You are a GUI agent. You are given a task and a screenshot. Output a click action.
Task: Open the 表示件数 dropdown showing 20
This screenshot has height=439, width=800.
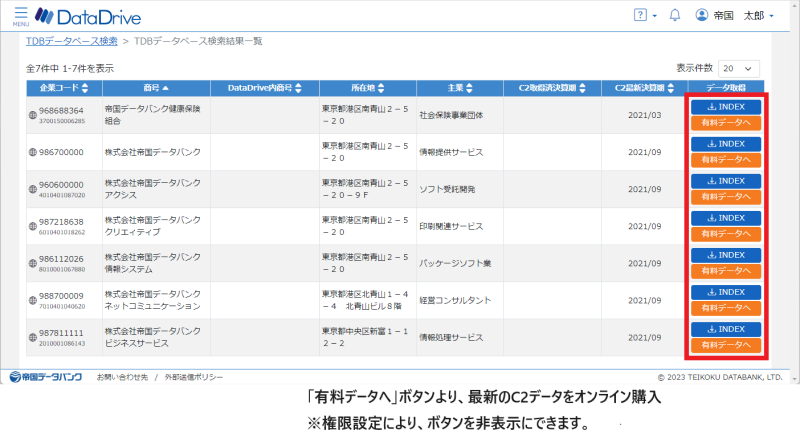(738, 68)
